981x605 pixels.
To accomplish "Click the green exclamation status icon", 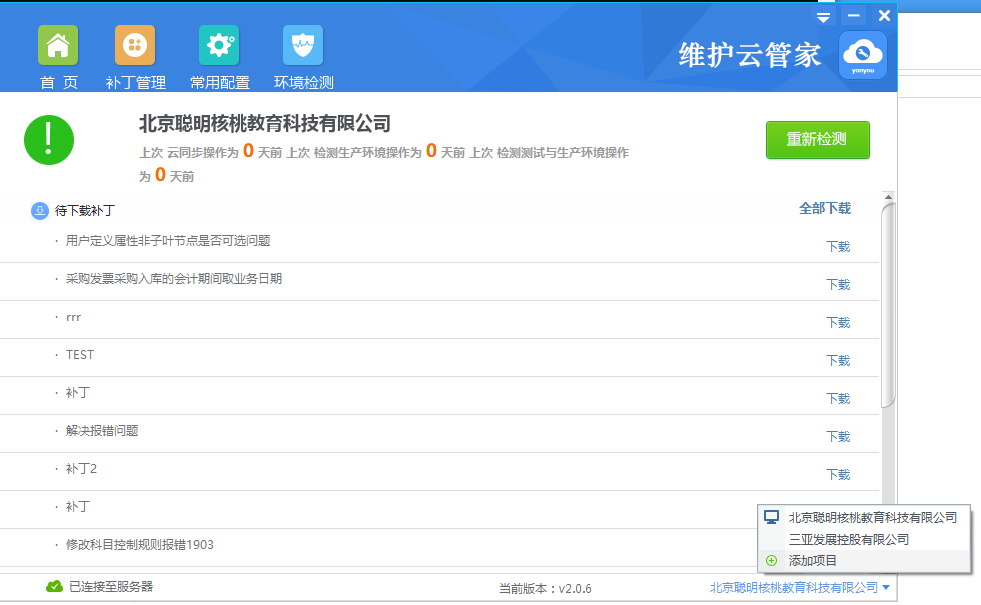I will (49, 140).
